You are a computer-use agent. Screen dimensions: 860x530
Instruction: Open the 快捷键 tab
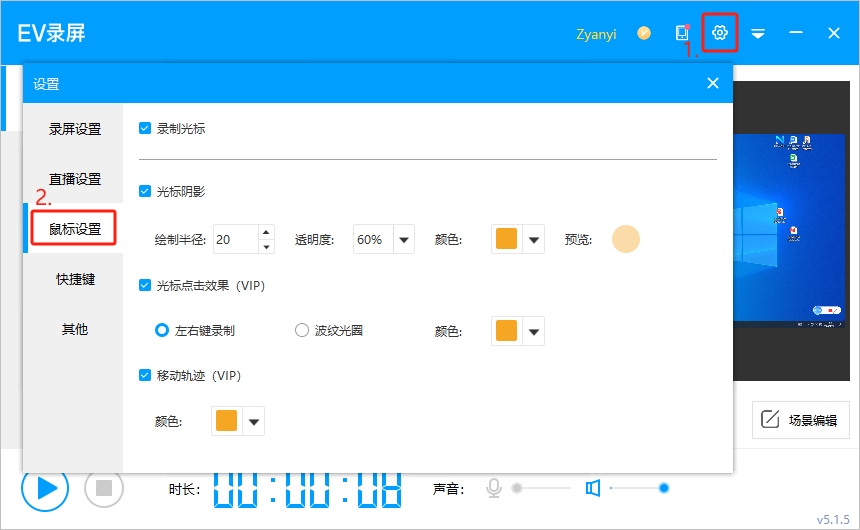(x=75, y=279)
